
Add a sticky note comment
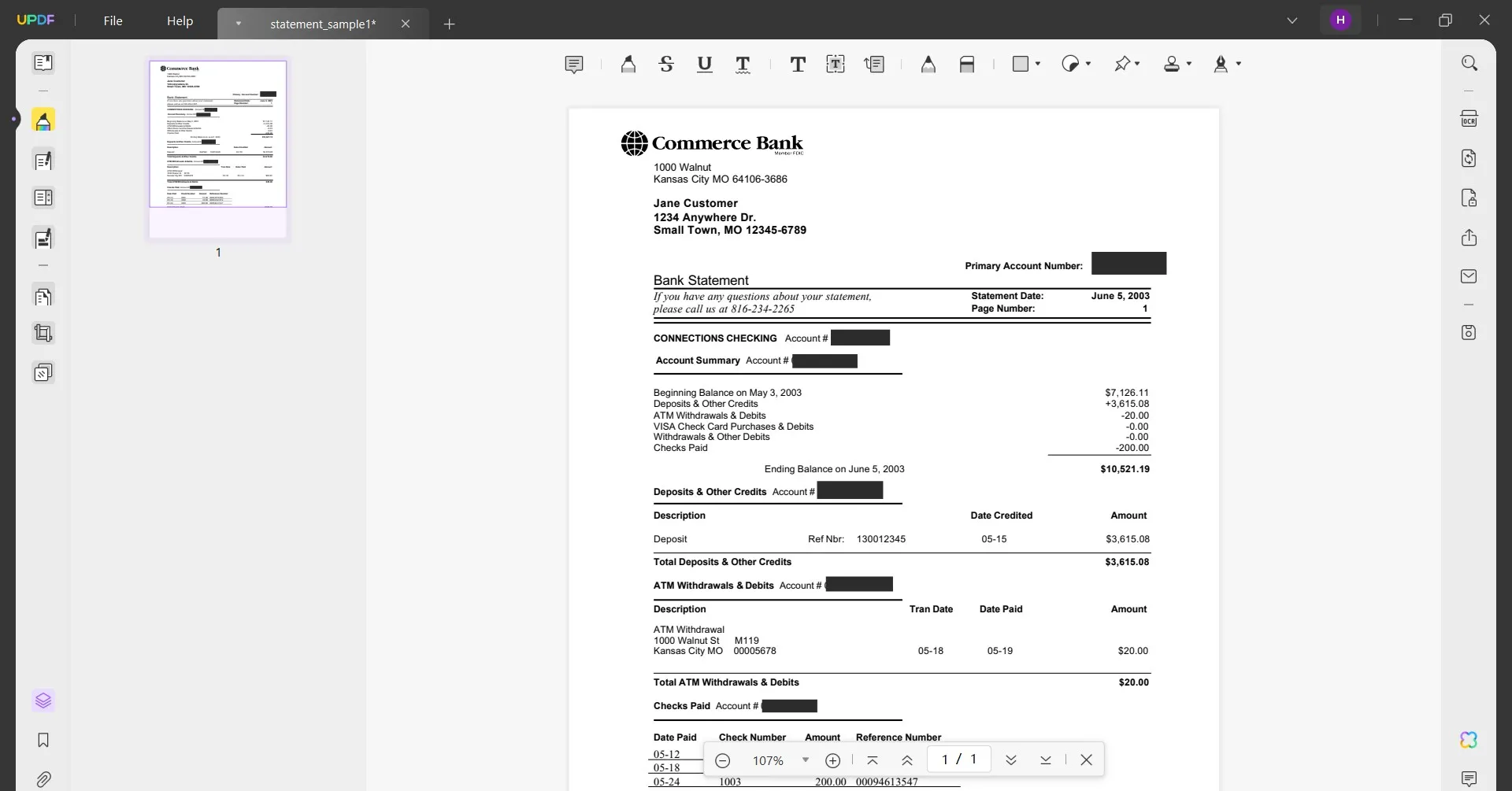point(574,65)
